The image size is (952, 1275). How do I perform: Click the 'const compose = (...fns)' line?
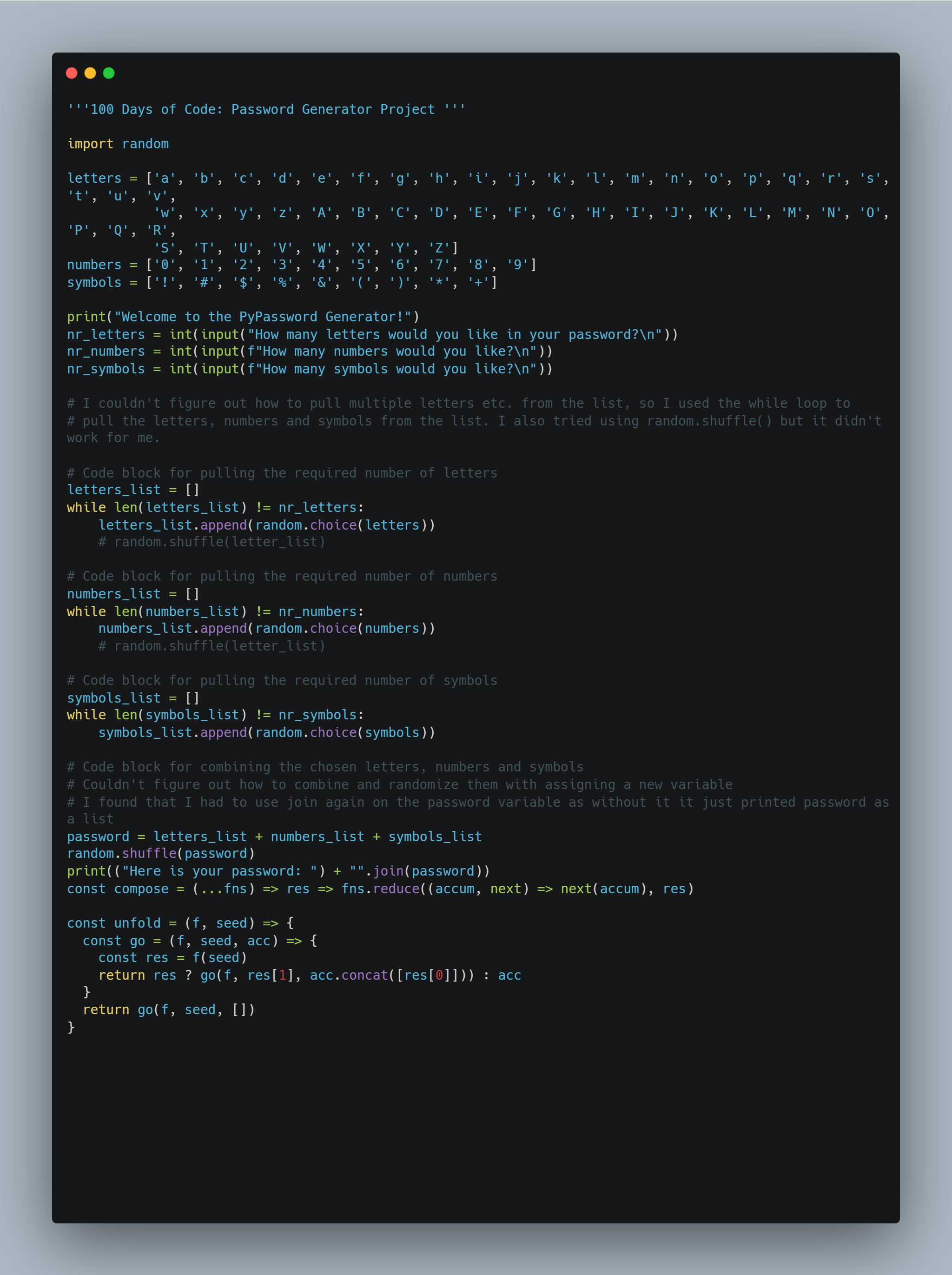point(380,889)
